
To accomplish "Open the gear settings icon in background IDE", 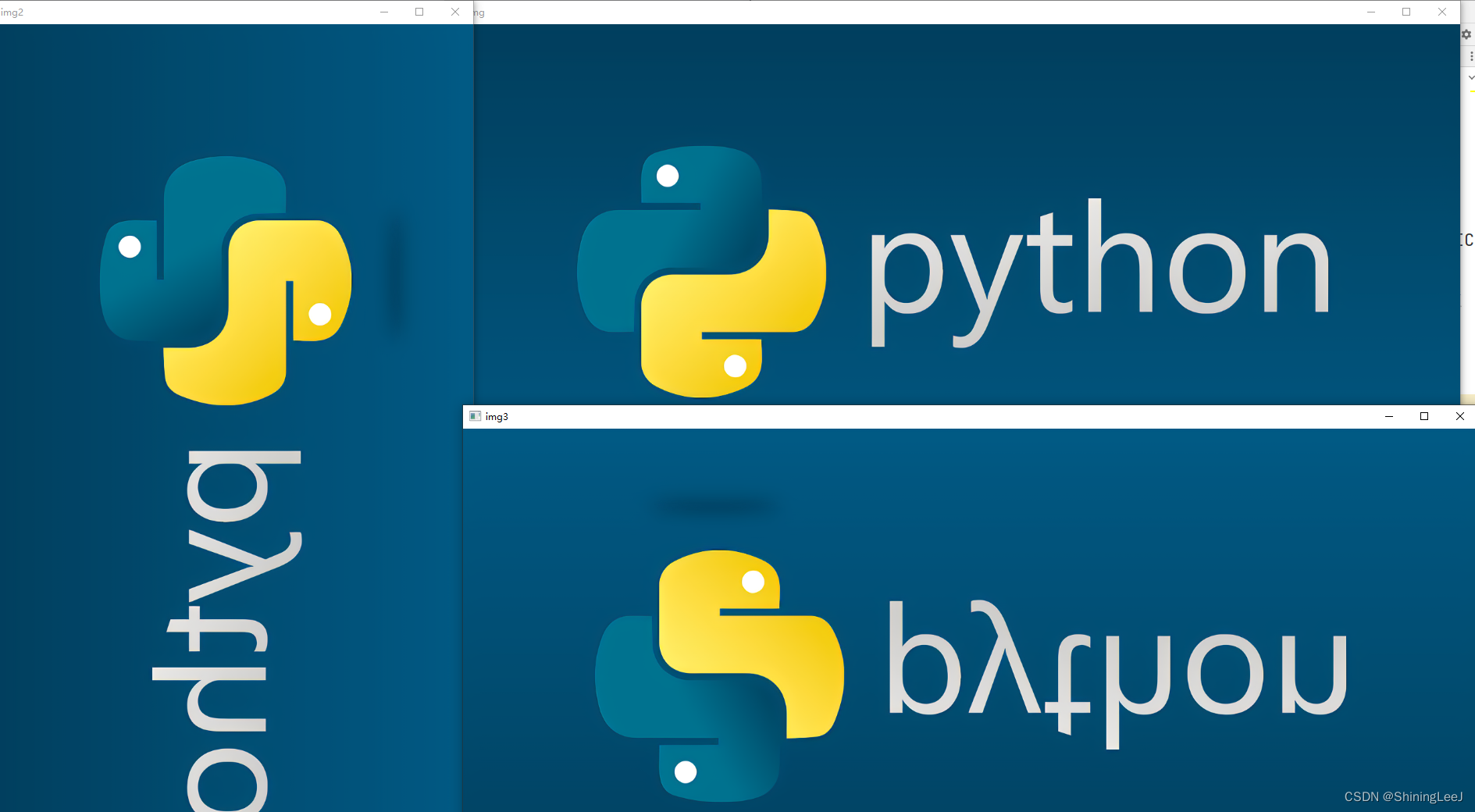I will (1466, 34).
